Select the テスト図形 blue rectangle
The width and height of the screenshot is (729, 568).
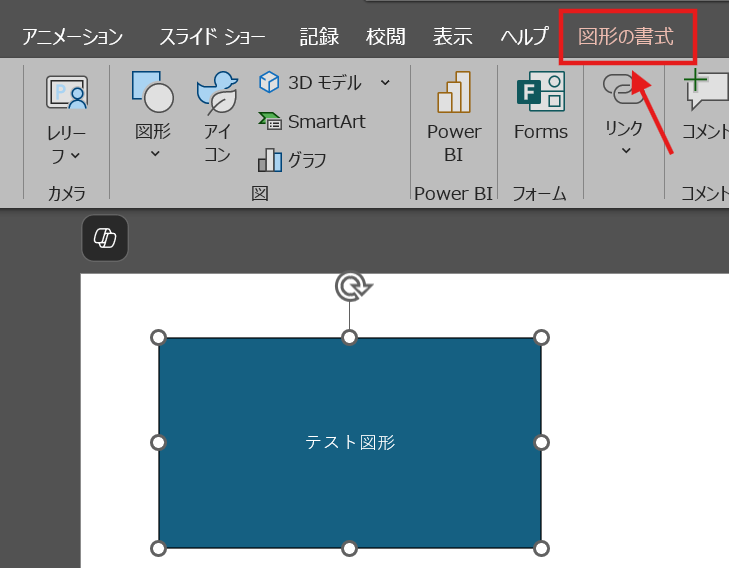350,443
